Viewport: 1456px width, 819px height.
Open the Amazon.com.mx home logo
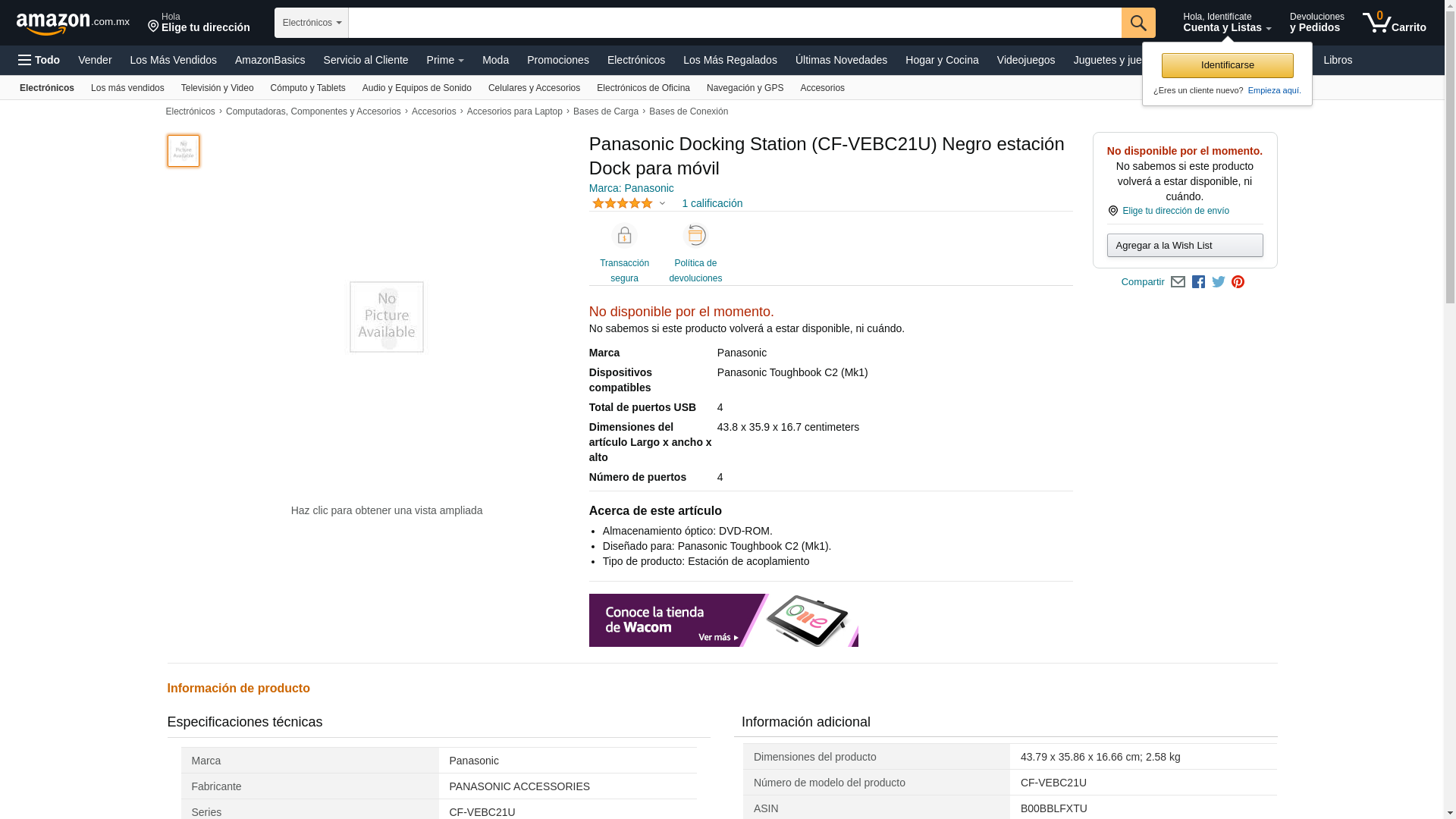pos(72,24)
